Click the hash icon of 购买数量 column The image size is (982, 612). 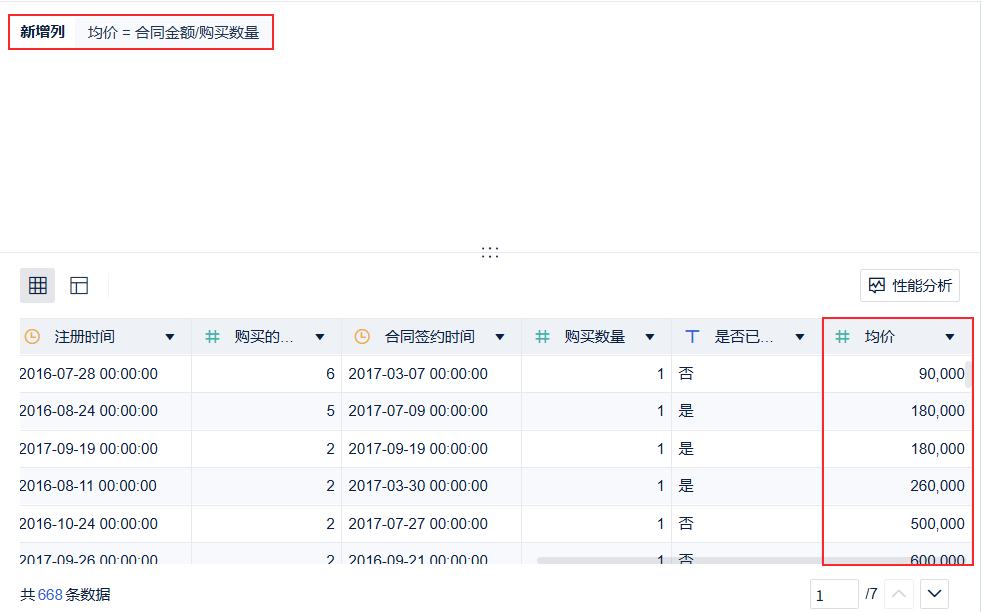point(542,337)
